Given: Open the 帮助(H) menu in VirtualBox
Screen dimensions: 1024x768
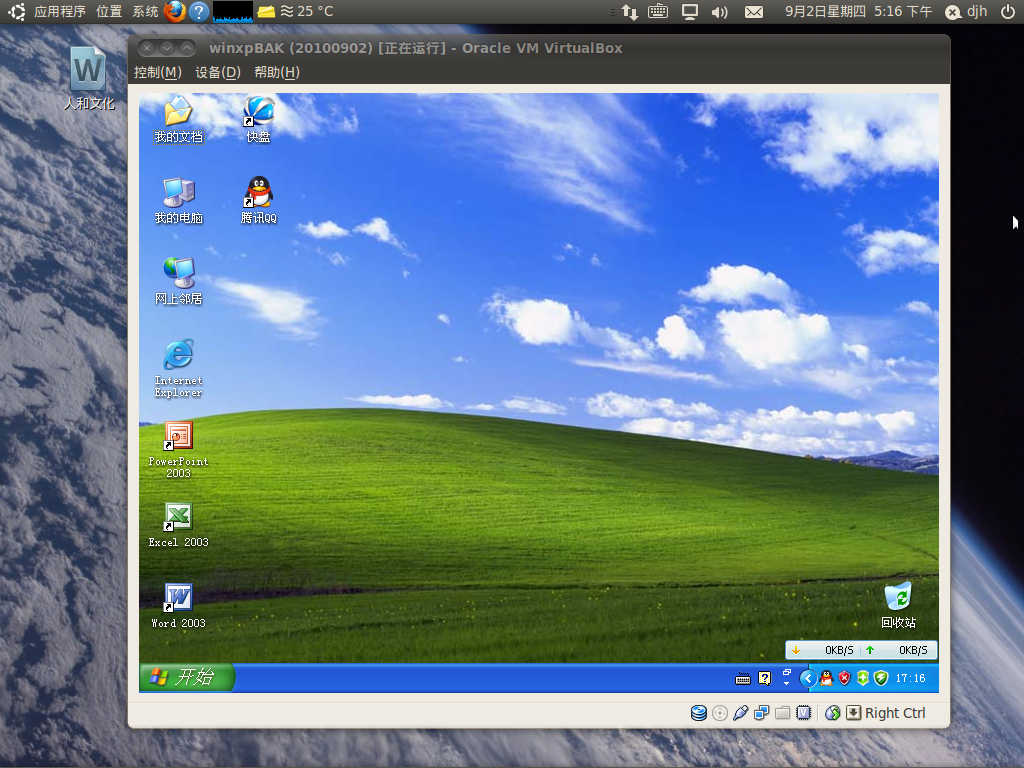Looking at the screenshot, I should (277, 72).
